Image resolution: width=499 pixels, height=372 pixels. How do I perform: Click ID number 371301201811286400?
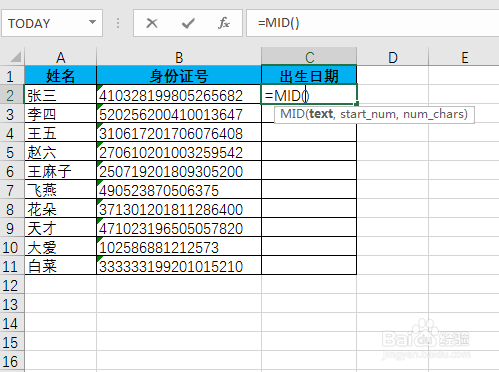[x=179, y=209]
